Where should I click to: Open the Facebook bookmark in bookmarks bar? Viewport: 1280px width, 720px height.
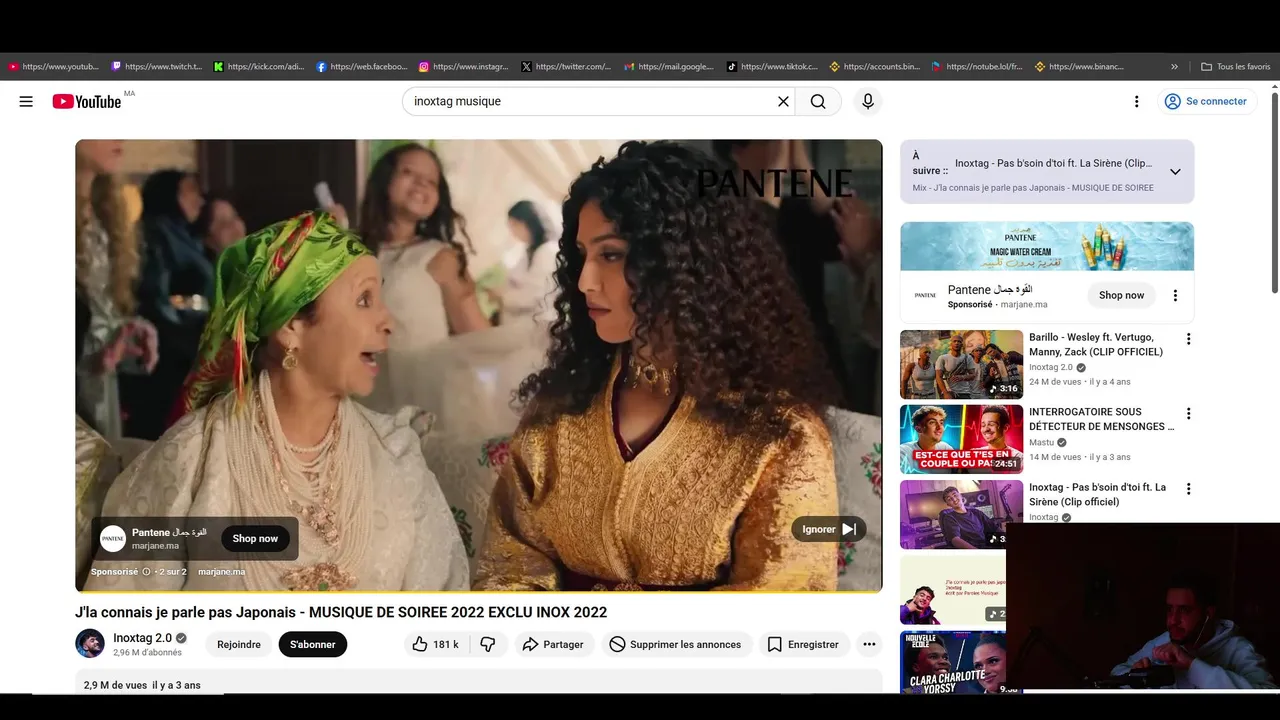click(x=362, y=67)
